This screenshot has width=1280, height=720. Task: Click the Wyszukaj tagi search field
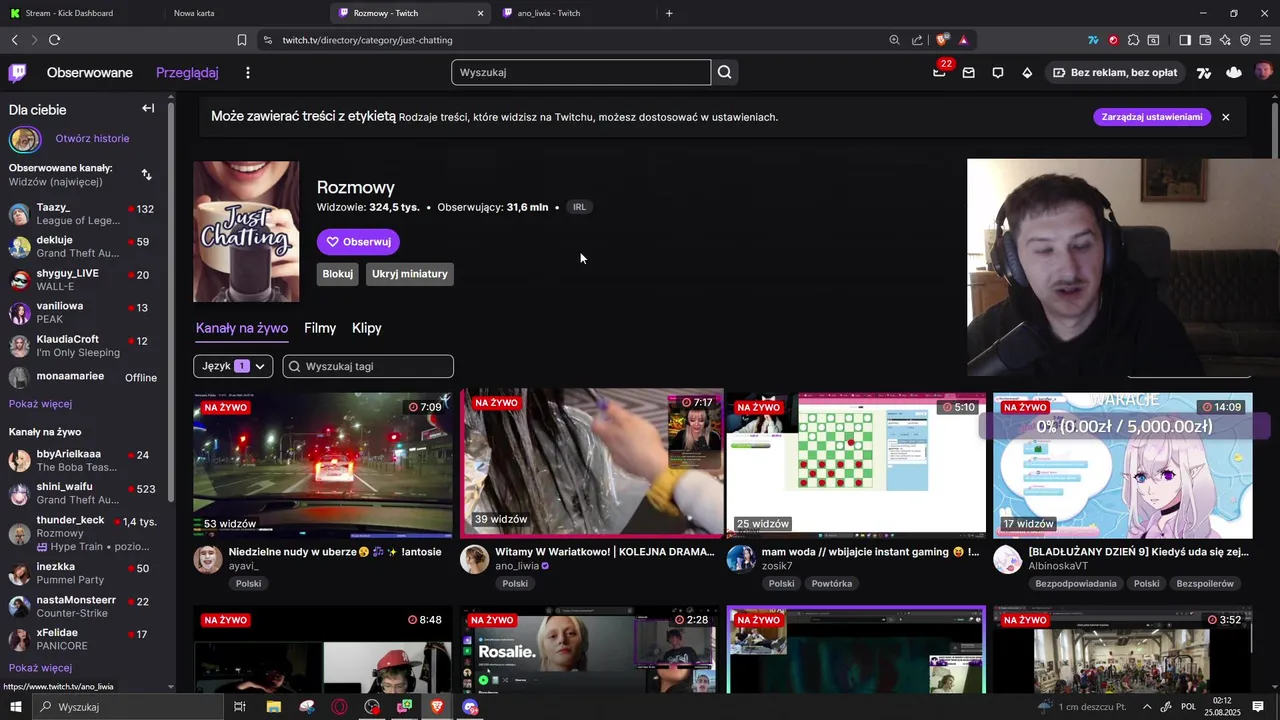point(368,366)
